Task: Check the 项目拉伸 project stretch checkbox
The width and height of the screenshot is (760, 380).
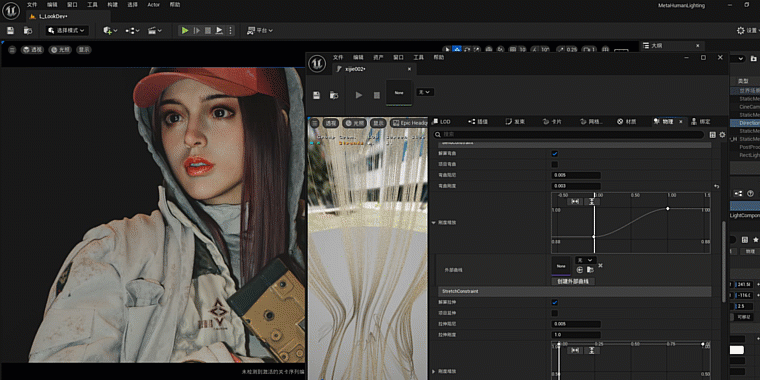Action: pos(554,313)
